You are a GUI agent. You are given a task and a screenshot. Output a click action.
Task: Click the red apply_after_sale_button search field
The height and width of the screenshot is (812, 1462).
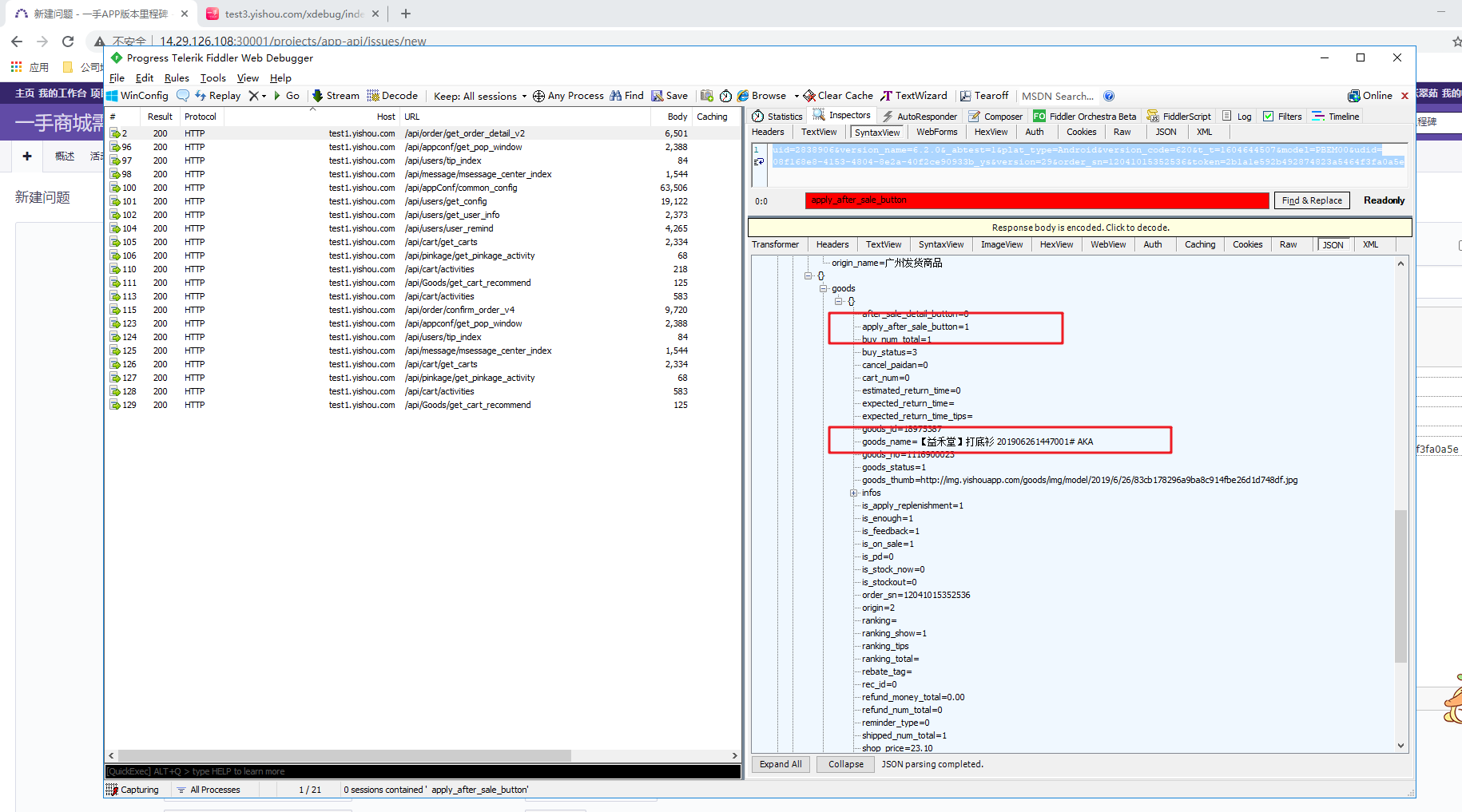point(1037,200)
